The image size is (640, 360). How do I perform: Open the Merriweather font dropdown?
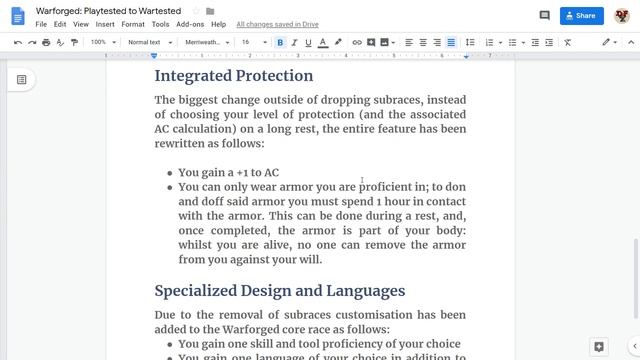click(x=207, y=42)
